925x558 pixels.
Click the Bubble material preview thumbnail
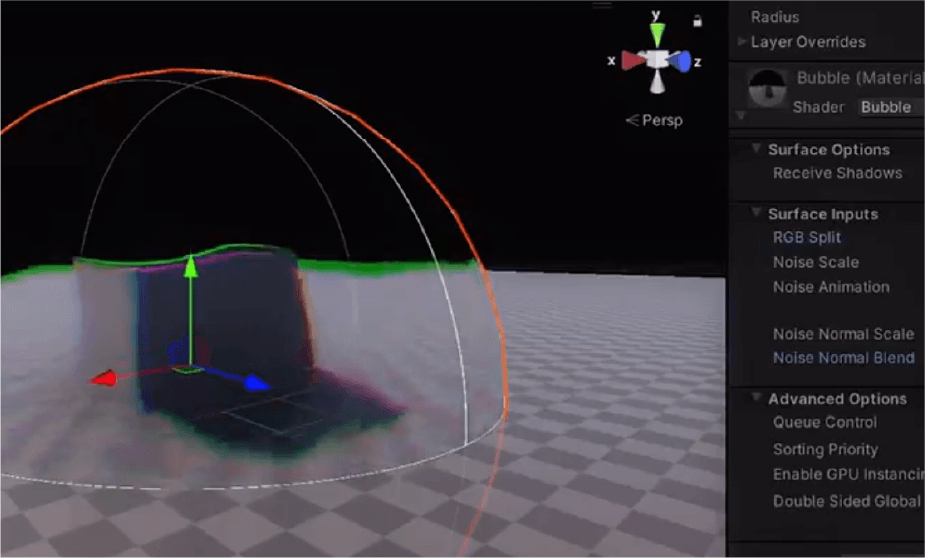[x=767, y=89]
